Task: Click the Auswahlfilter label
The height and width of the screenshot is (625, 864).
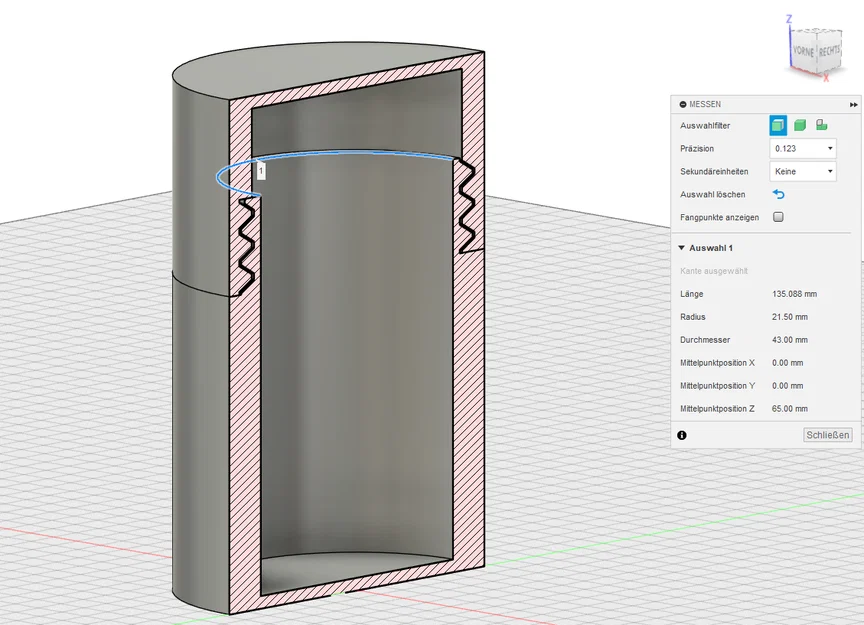Action: click(705, 126)
